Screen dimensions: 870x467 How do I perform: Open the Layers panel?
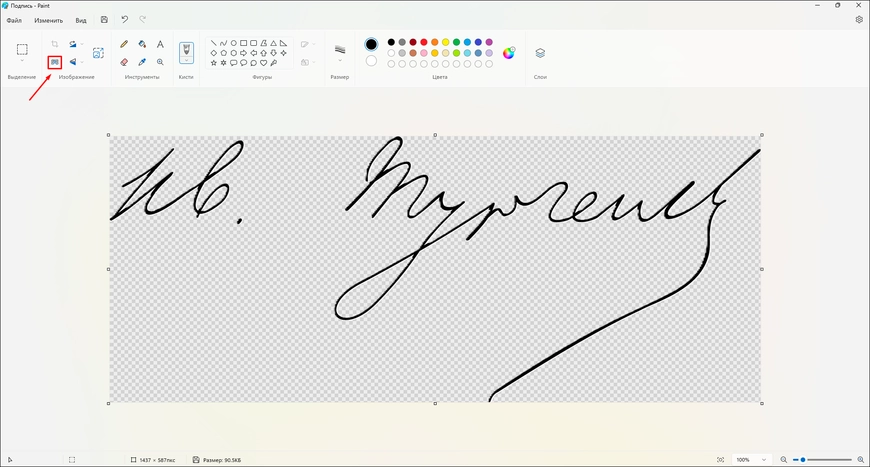540,53
